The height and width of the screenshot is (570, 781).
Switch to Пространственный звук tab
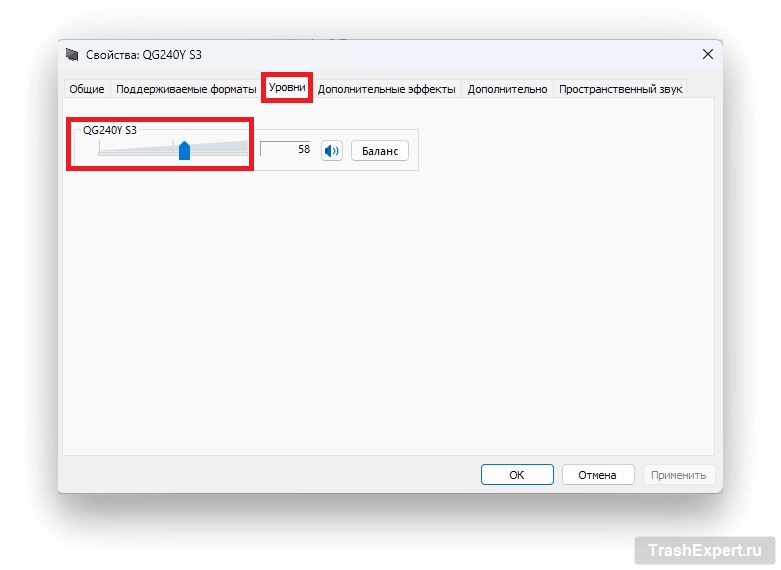(x=620, y=89)
